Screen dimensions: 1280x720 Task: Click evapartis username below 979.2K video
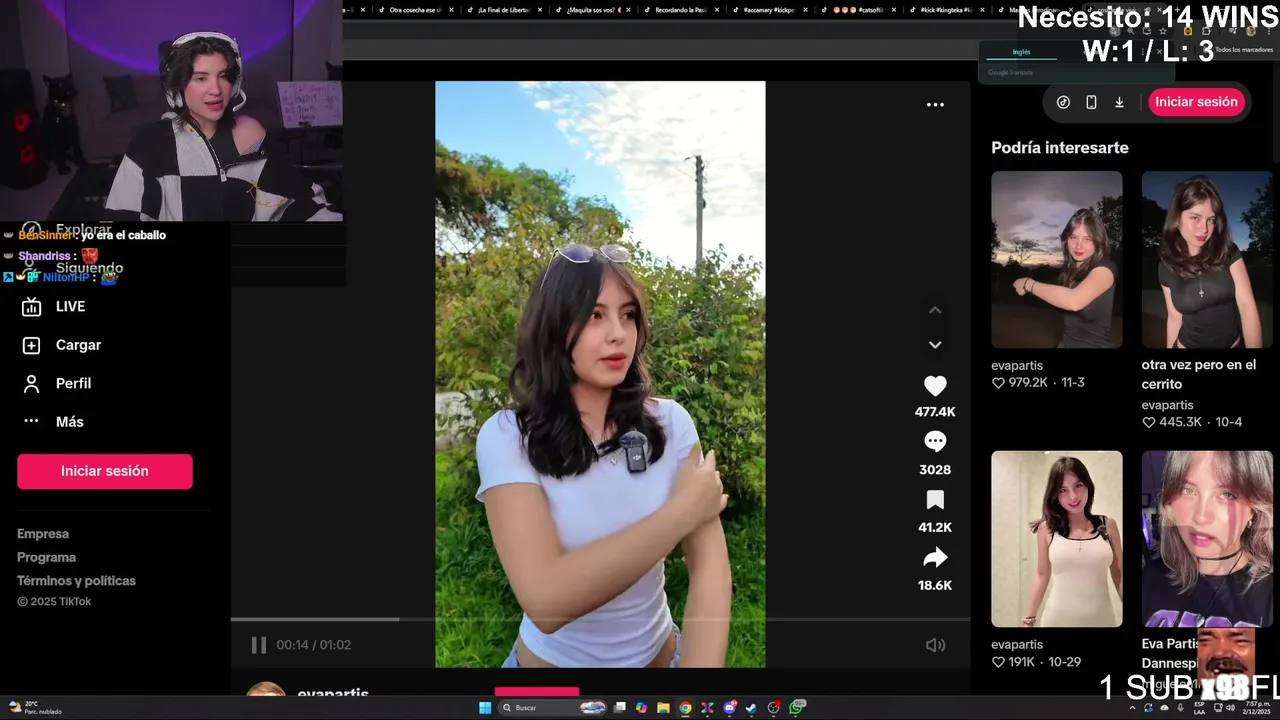pos(1017,366)
